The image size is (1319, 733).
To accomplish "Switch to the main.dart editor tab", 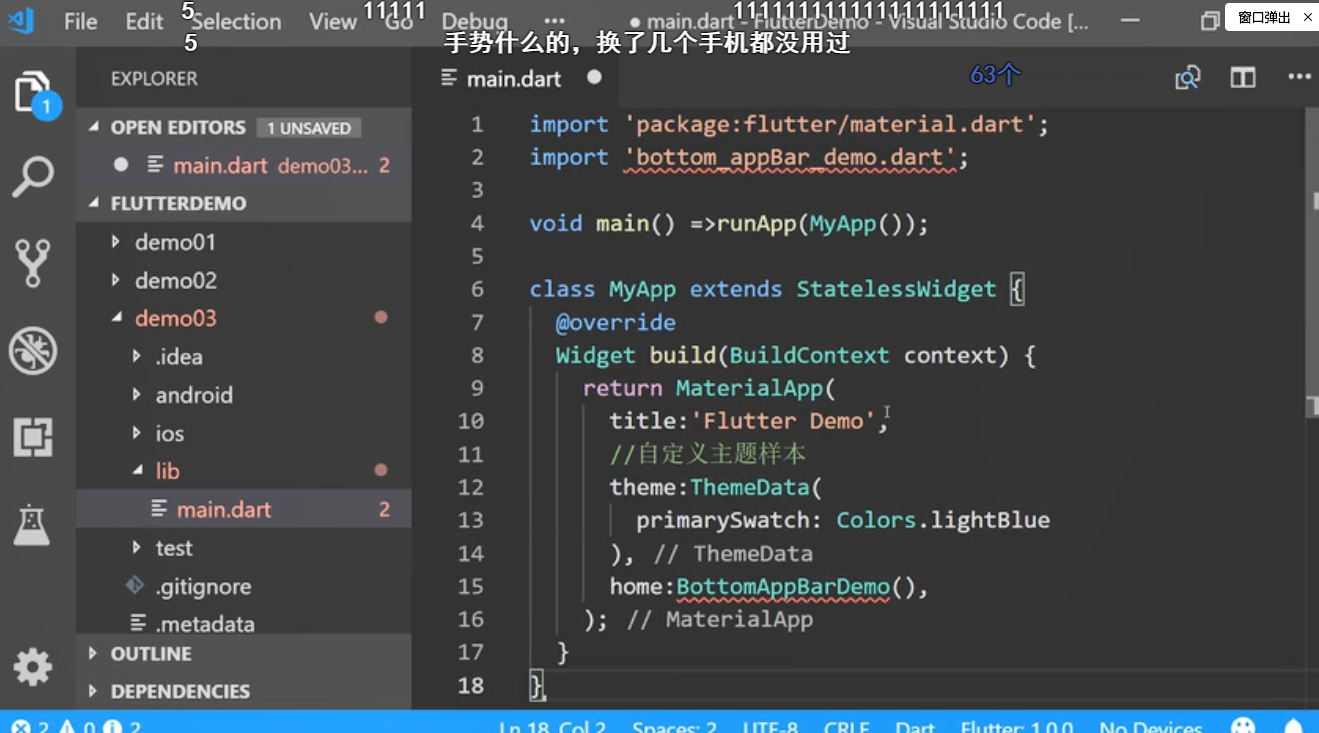I will 514,78.
